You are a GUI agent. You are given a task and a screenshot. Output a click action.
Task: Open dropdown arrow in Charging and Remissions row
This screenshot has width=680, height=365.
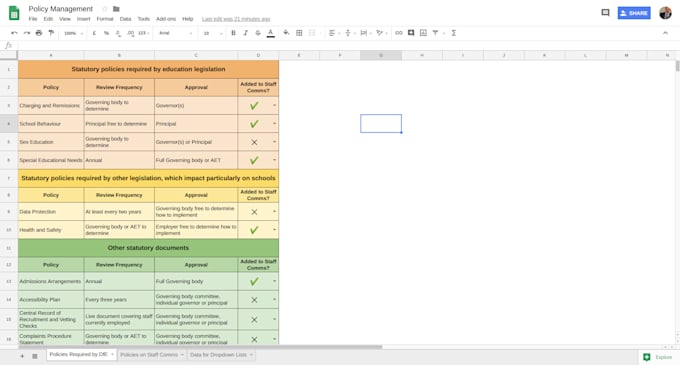[x=274, y=105]
